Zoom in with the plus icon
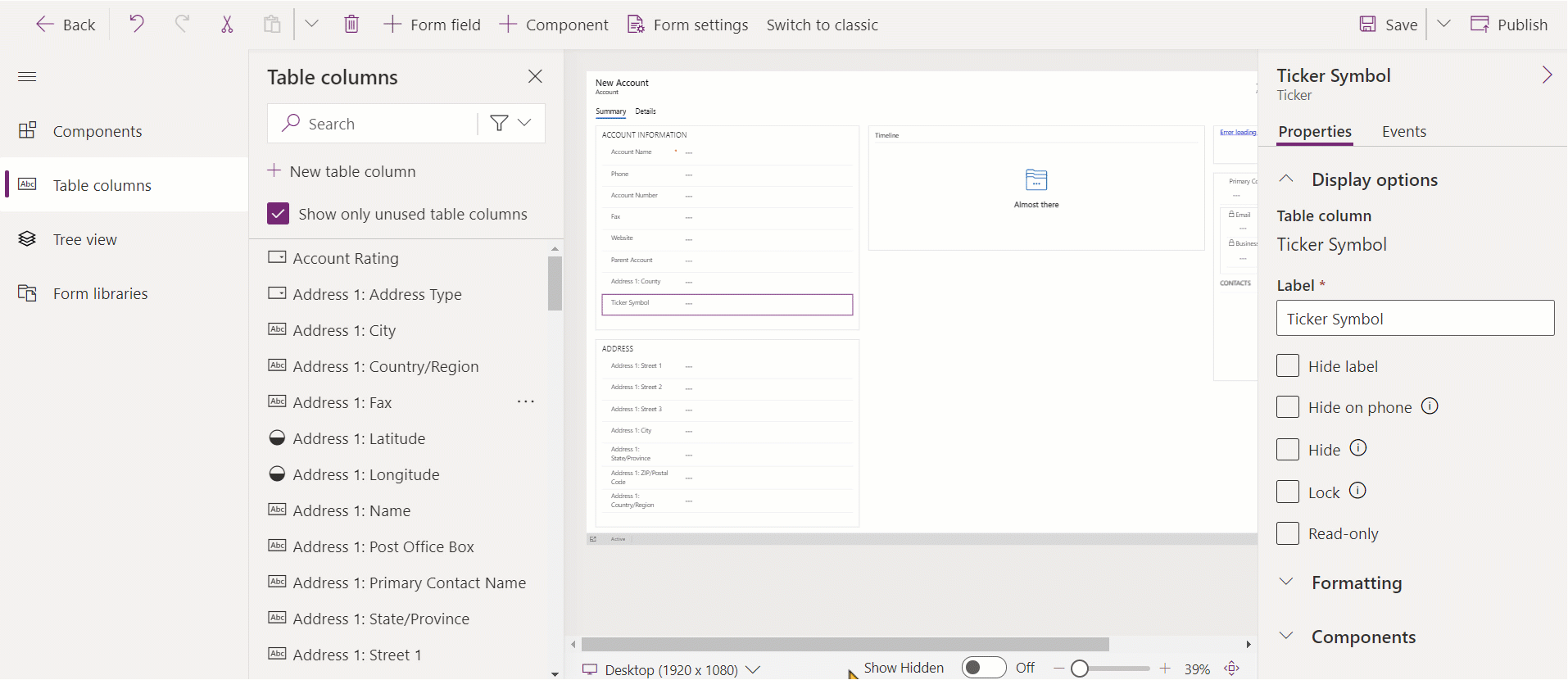The width and height of the screenshot is (1568, 680). click(x=1165, y=669)
